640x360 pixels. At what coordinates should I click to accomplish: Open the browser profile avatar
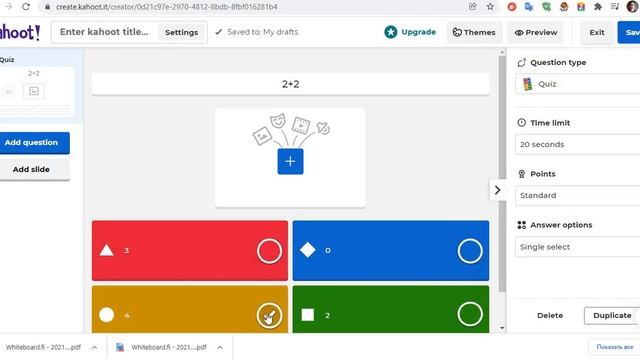(x=632, y=7)
